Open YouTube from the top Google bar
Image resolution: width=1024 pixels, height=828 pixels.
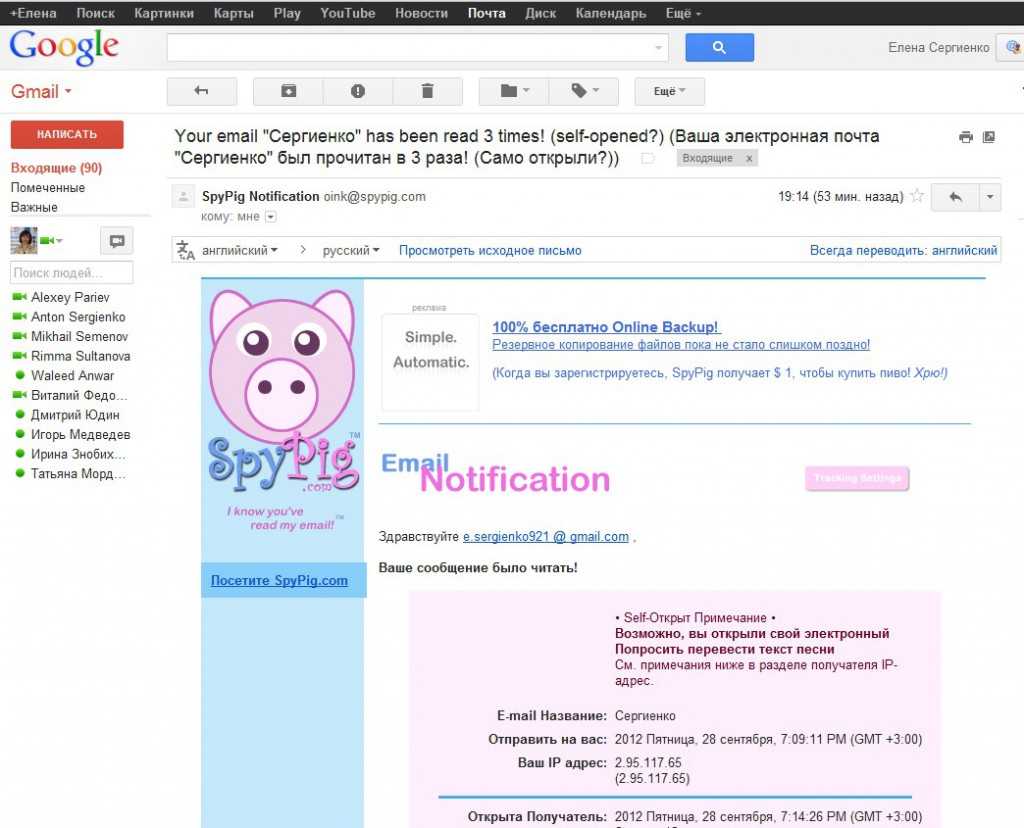pos(348,13)
